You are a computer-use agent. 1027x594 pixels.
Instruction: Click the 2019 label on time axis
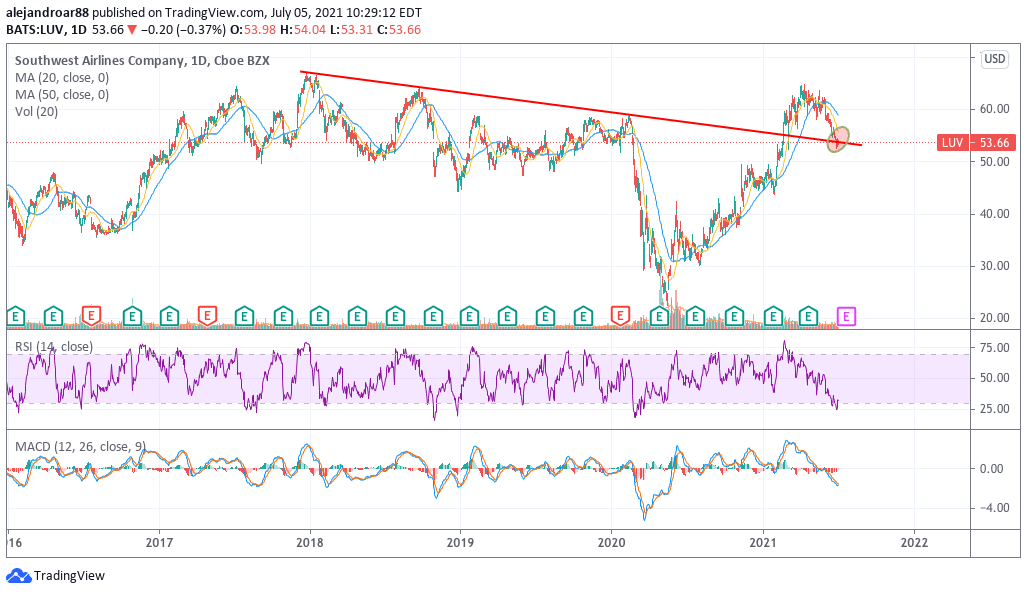460,543
